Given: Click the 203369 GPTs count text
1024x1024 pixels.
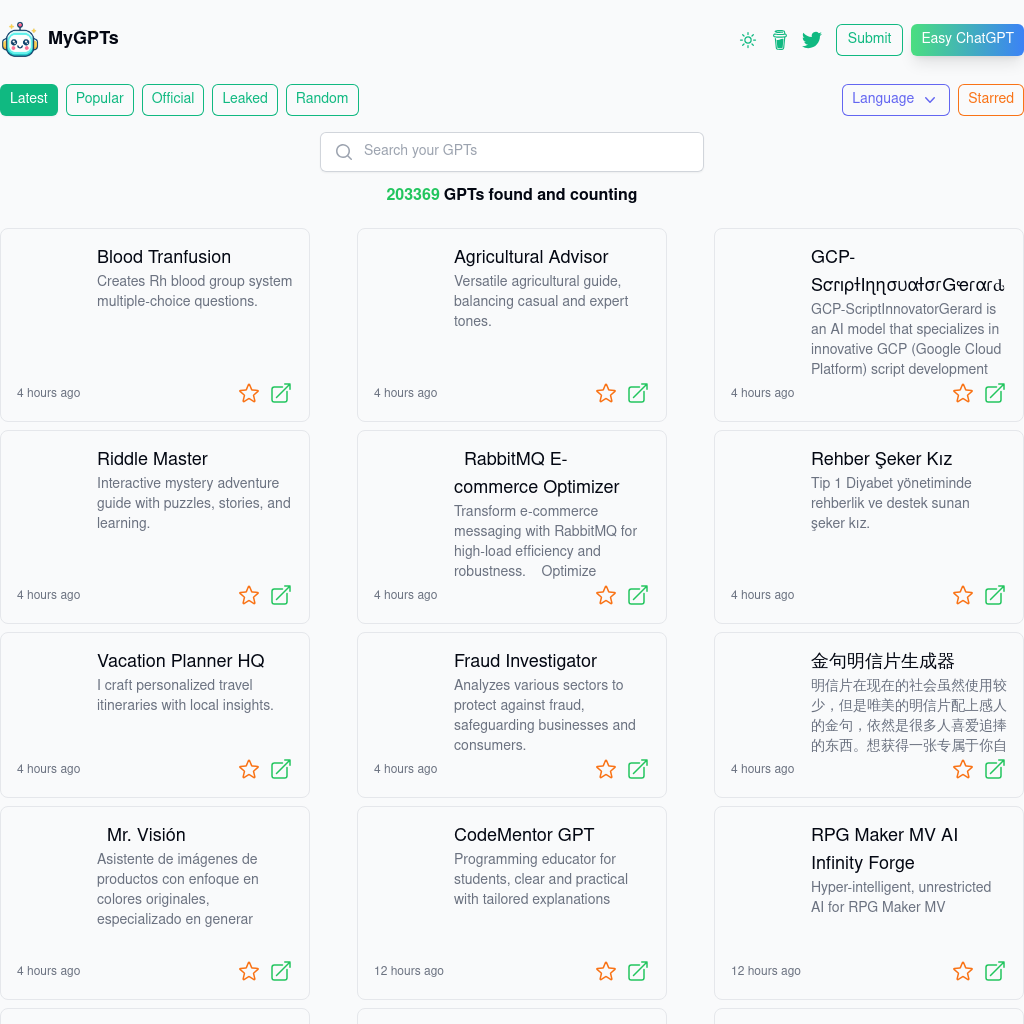Looking at the screenshot, I should pyautogui.click(x=511, y=195).
